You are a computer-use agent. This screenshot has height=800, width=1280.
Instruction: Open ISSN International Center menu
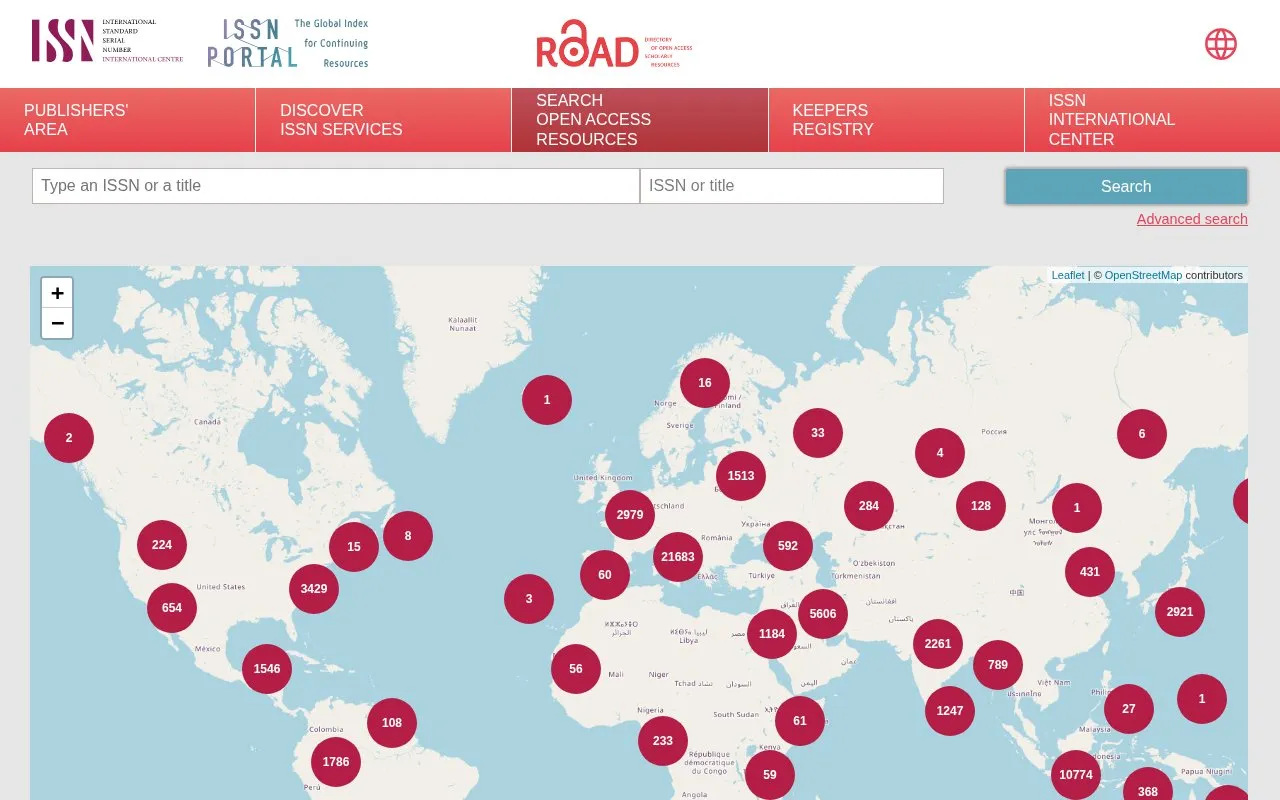click(x=1152, y=120)
